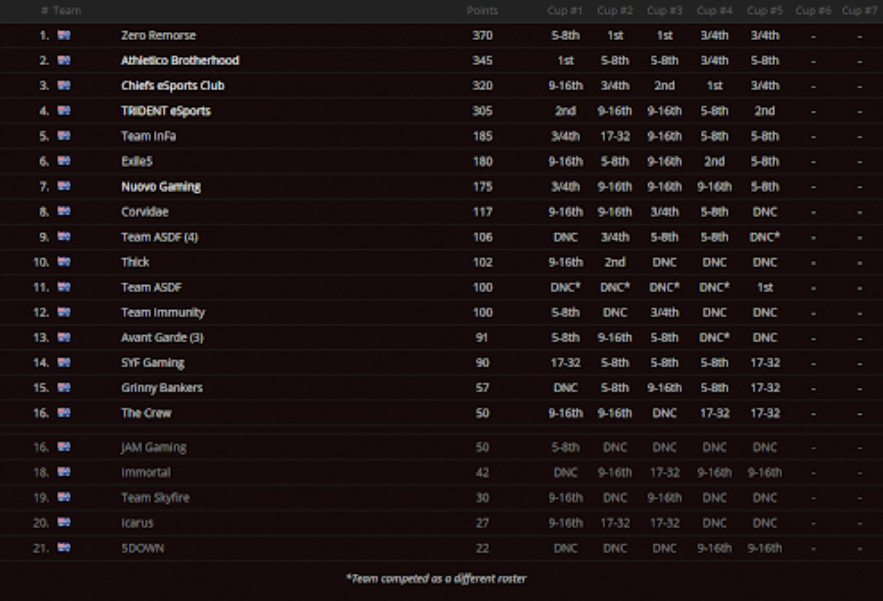This screenshot has height=601, width=883.
Task: Click the flag icon beside Avant Garde (3)
Action: coord(64,337)
